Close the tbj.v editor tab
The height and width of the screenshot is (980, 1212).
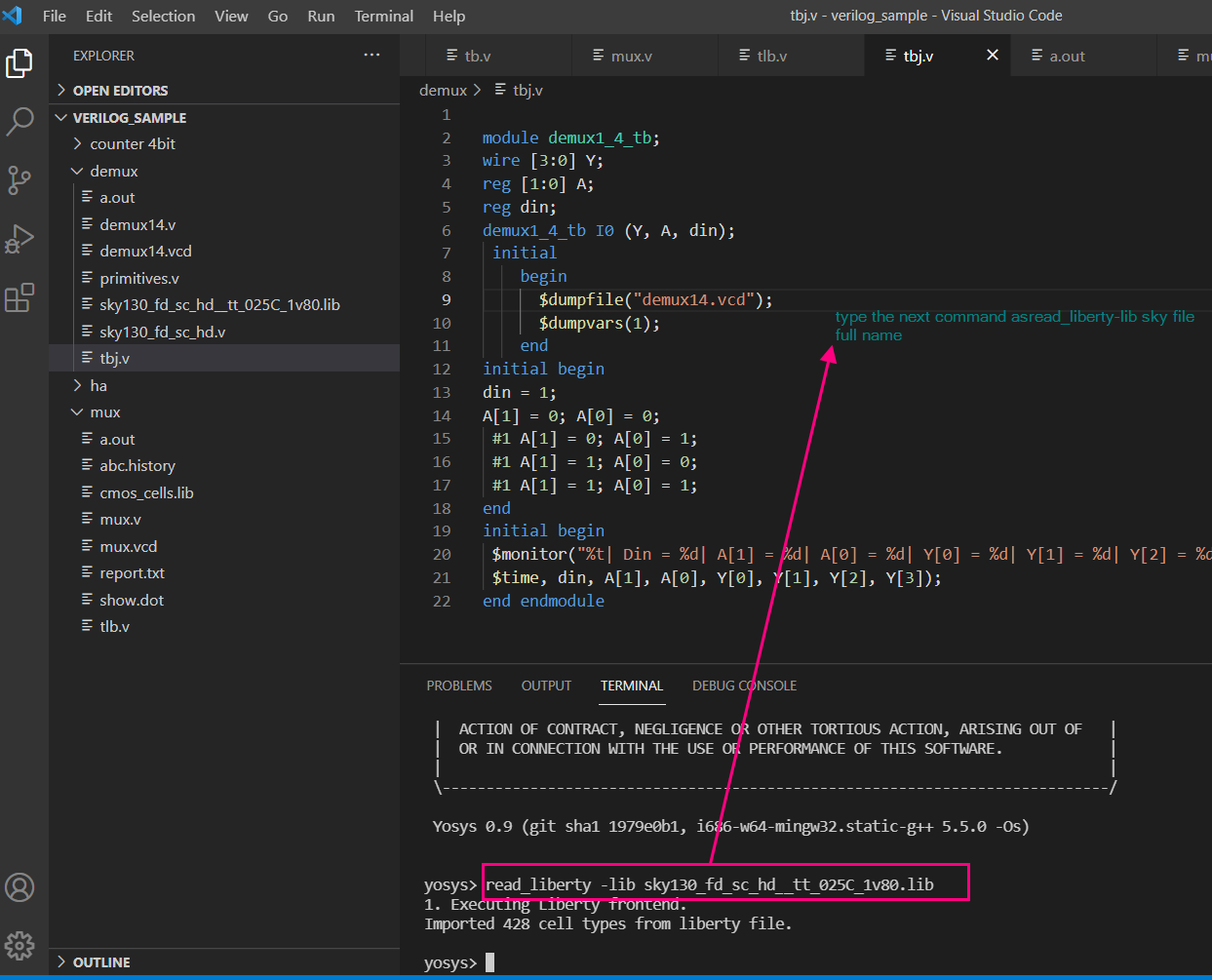click(x=993, y=56)
